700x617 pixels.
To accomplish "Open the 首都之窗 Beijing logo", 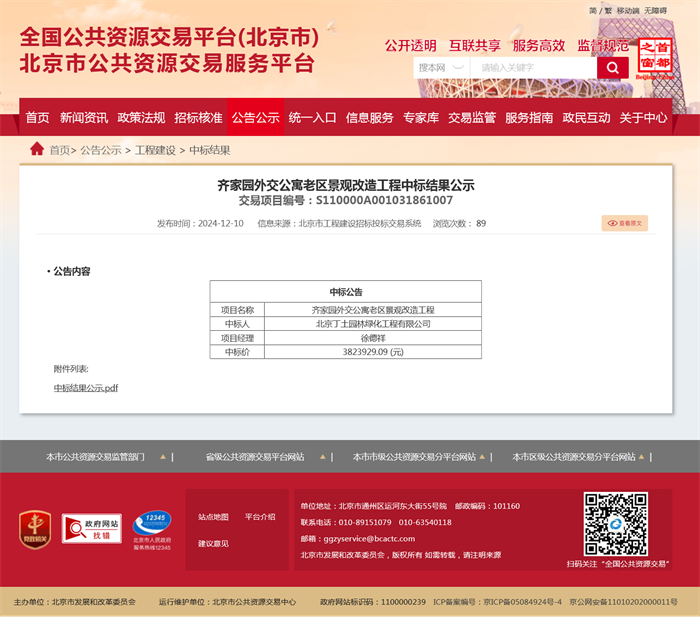I will (655, 59).
